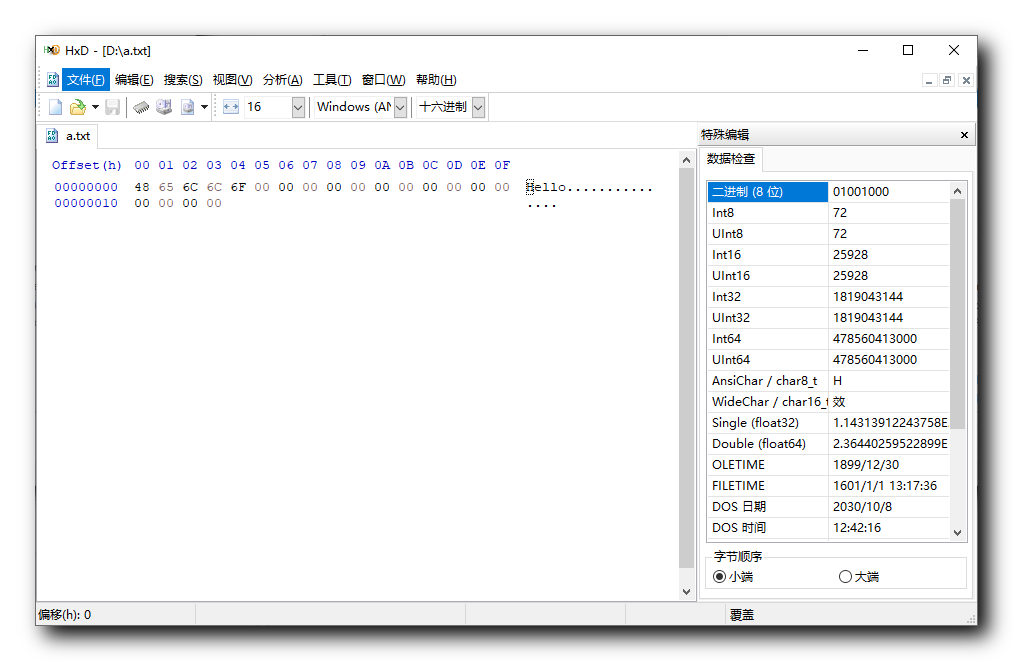Click the Open file folder icon
1013x661 pixels.
click(x=78, y=107)
